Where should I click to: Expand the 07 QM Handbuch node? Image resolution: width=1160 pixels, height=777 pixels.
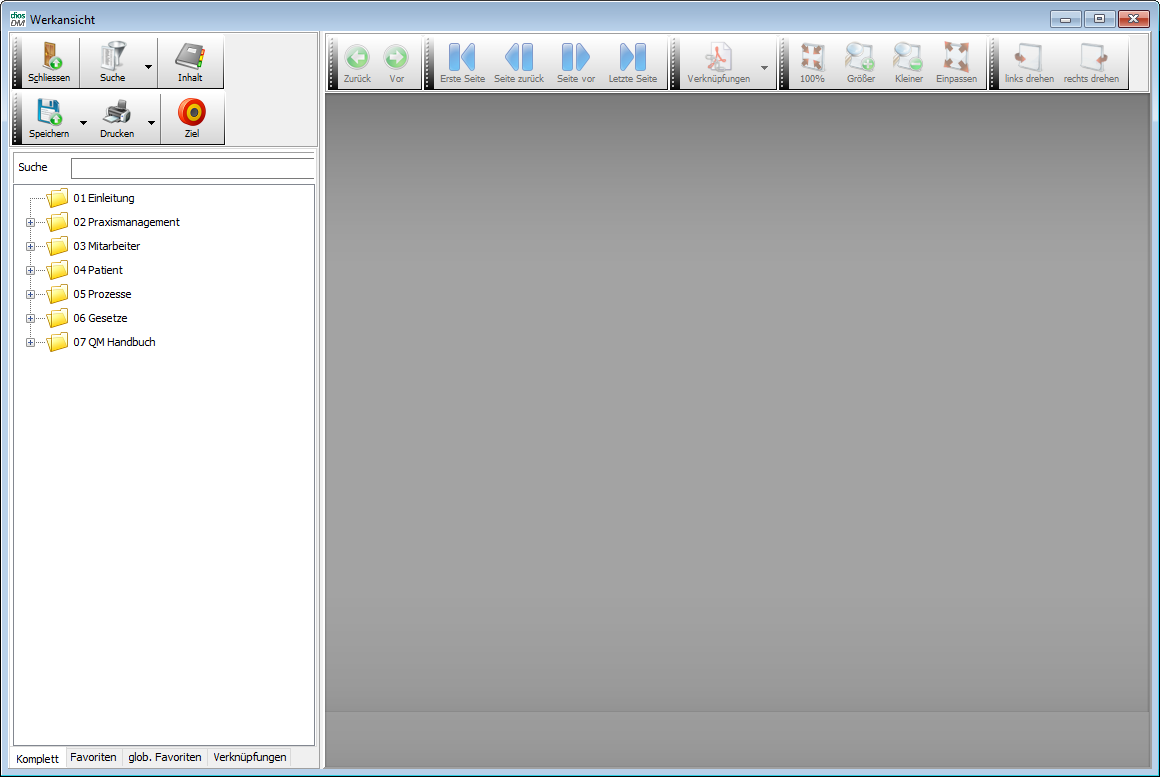pos(30,342)
